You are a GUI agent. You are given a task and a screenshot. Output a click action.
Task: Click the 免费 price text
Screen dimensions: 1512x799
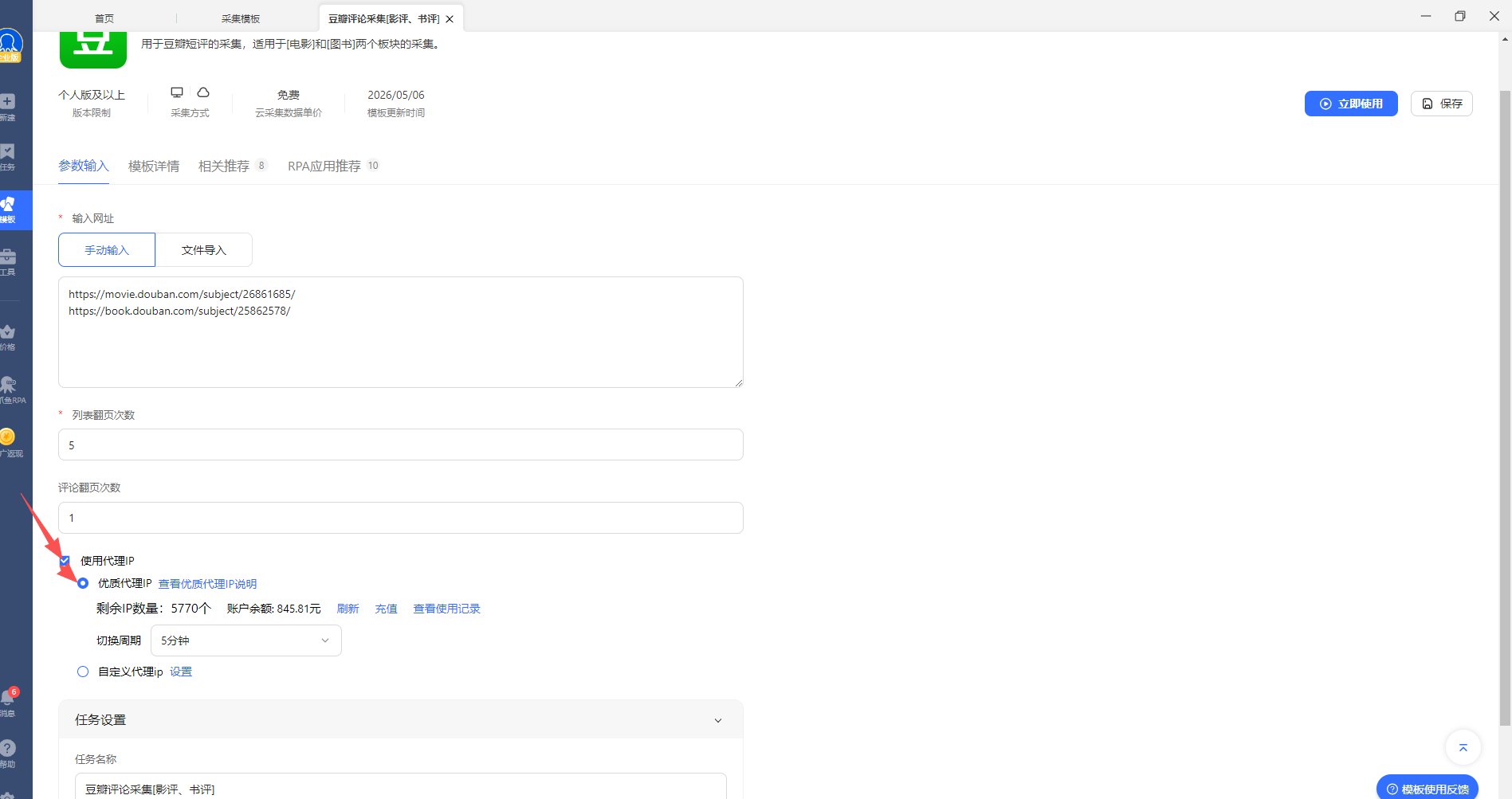click(289, 95)
